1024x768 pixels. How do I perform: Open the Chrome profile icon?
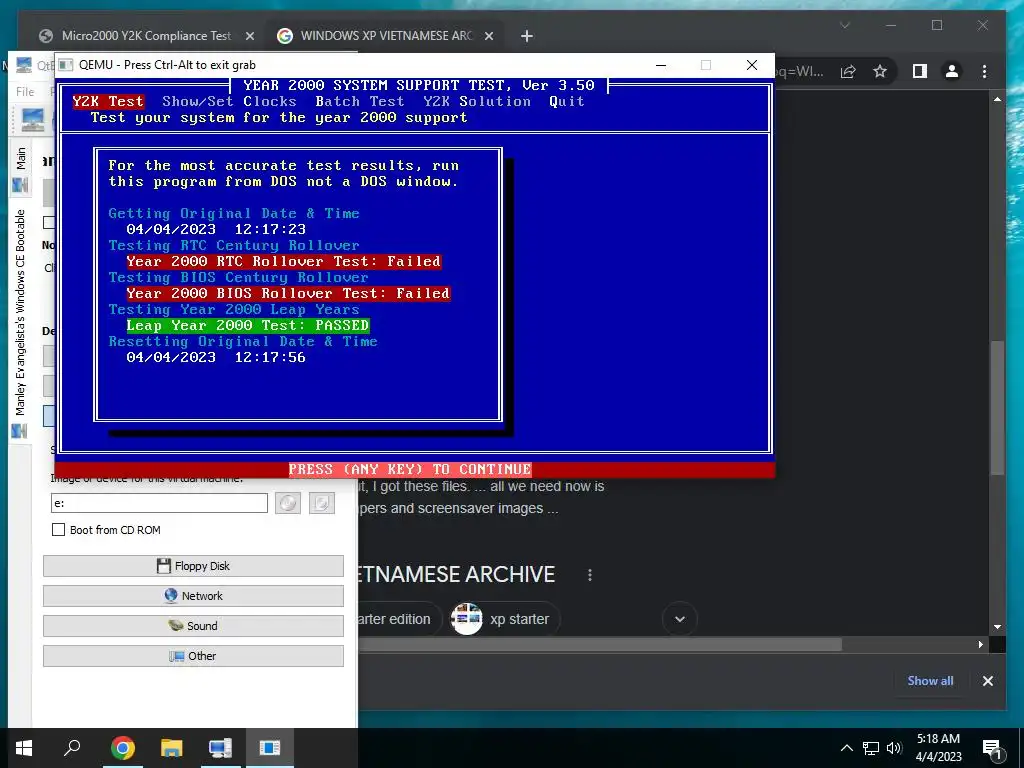(952, 71)
